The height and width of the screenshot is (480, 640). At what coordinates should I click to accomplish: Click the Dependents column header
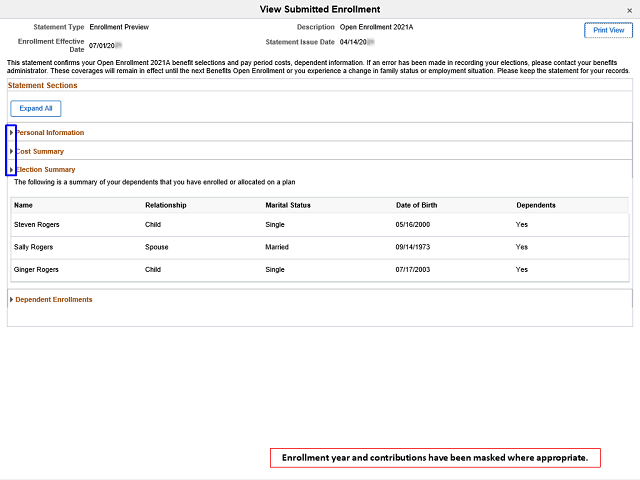pyautogui.click(x=538, y=205)
